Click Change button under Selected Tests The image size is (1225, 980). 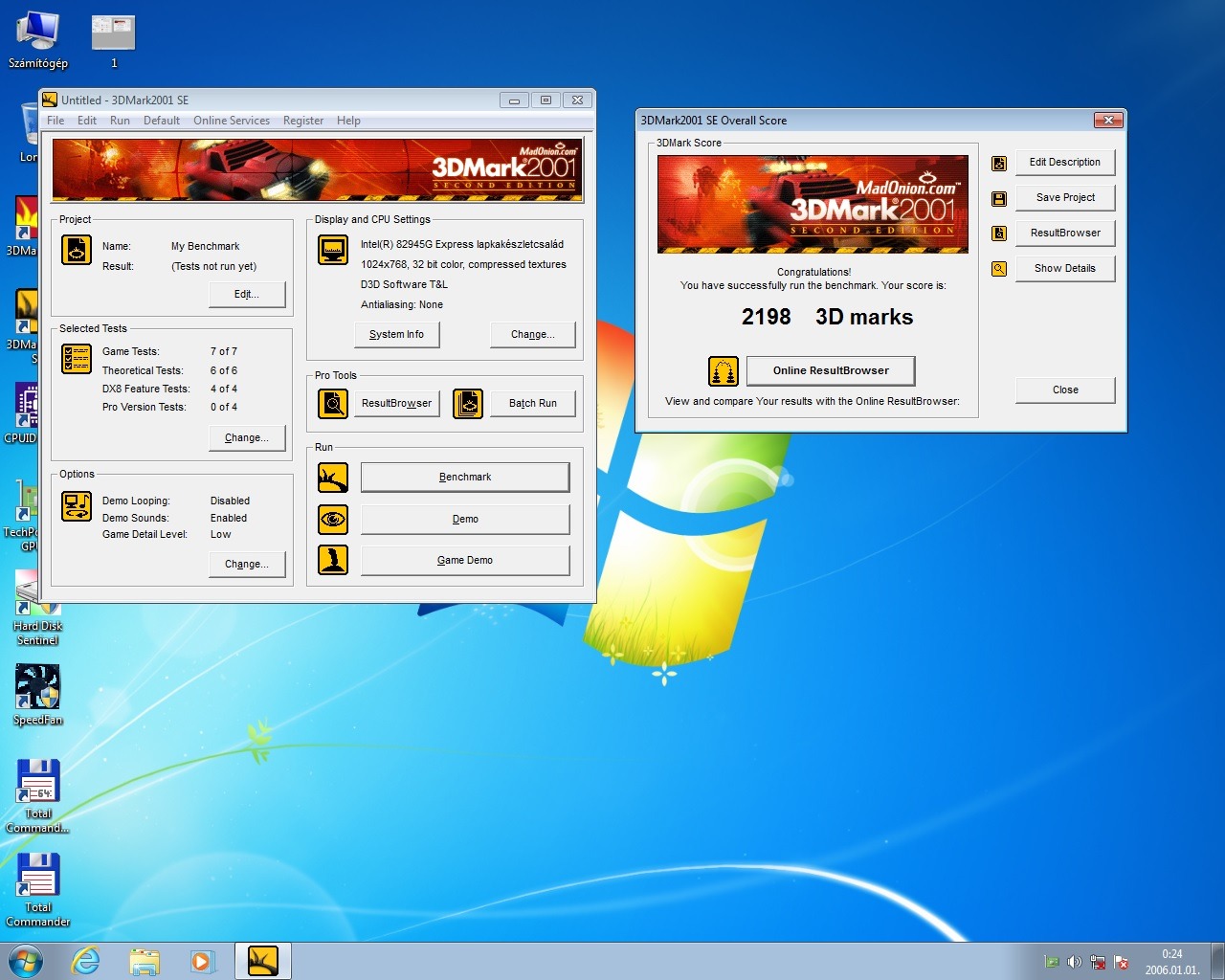247,437
